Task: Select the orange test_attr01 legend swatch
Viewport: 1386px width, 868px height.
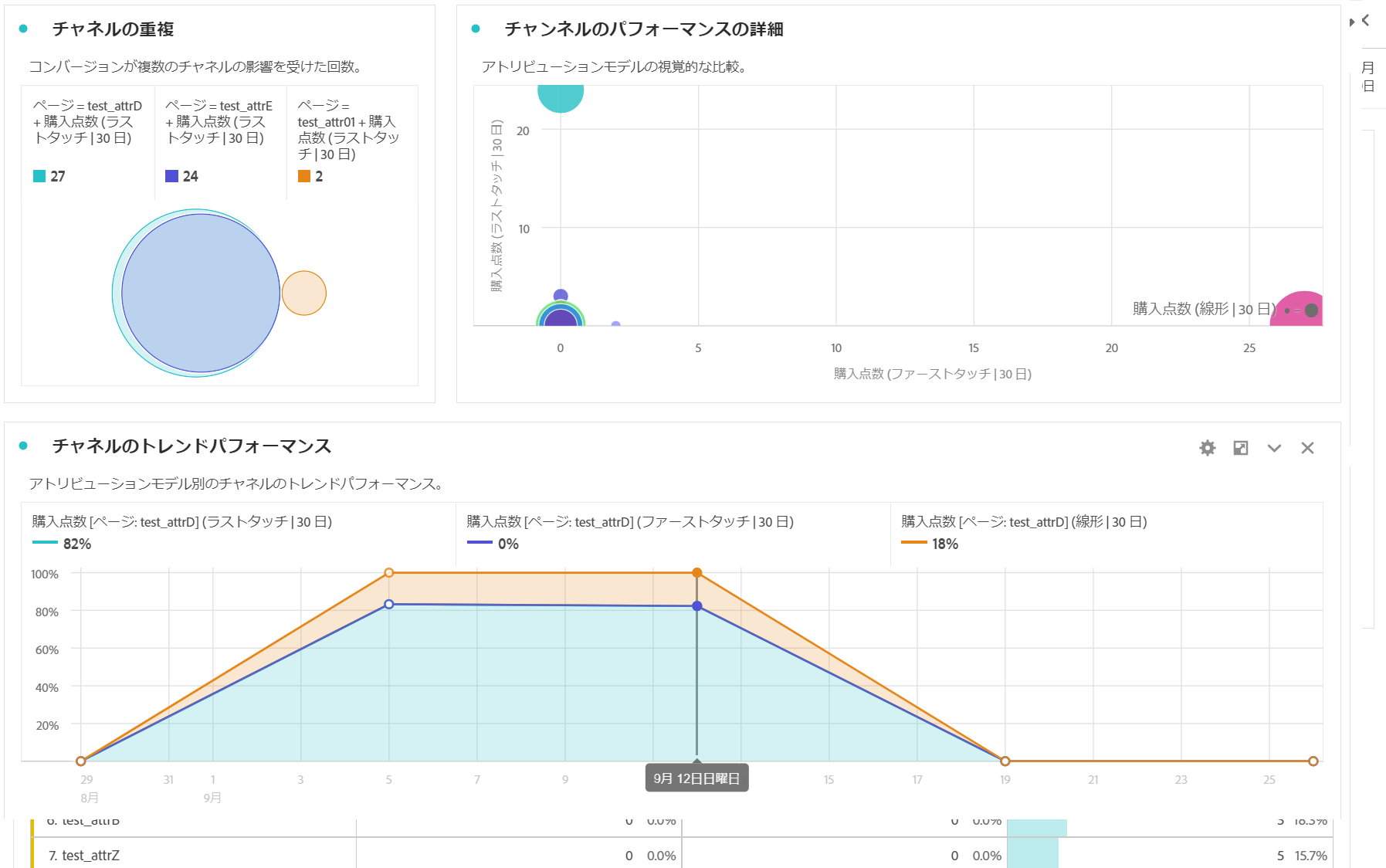Action: tap(304, 176)
